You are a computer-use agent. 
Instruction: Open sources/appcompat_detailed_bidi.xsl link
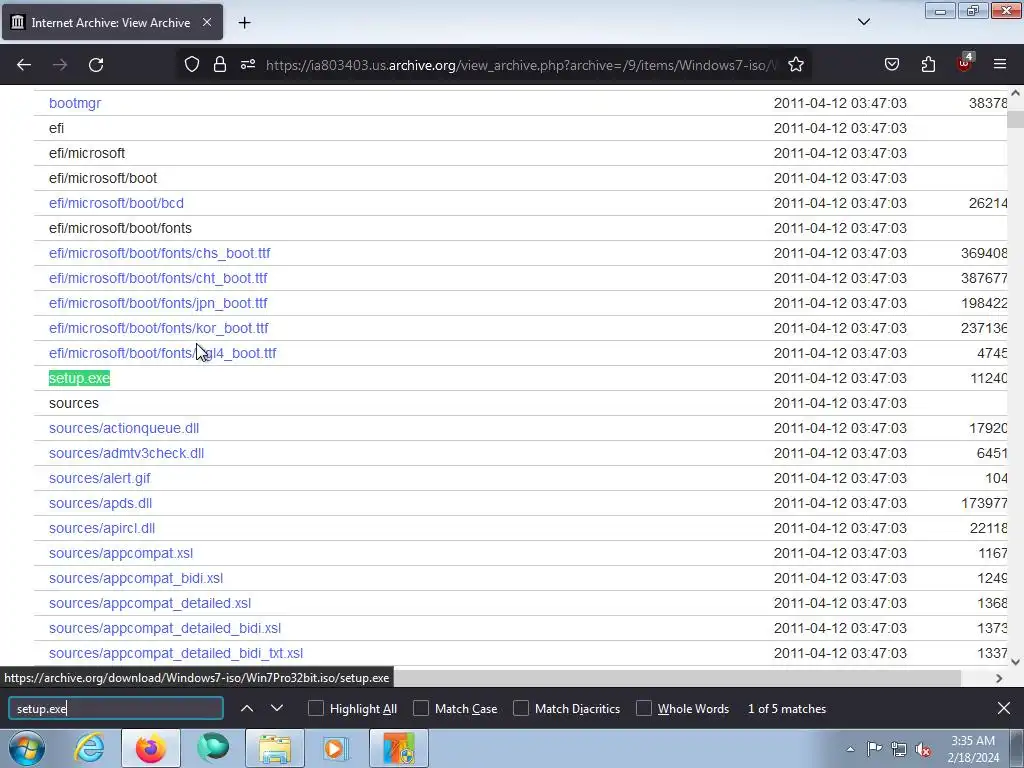(x=165, y=628)
